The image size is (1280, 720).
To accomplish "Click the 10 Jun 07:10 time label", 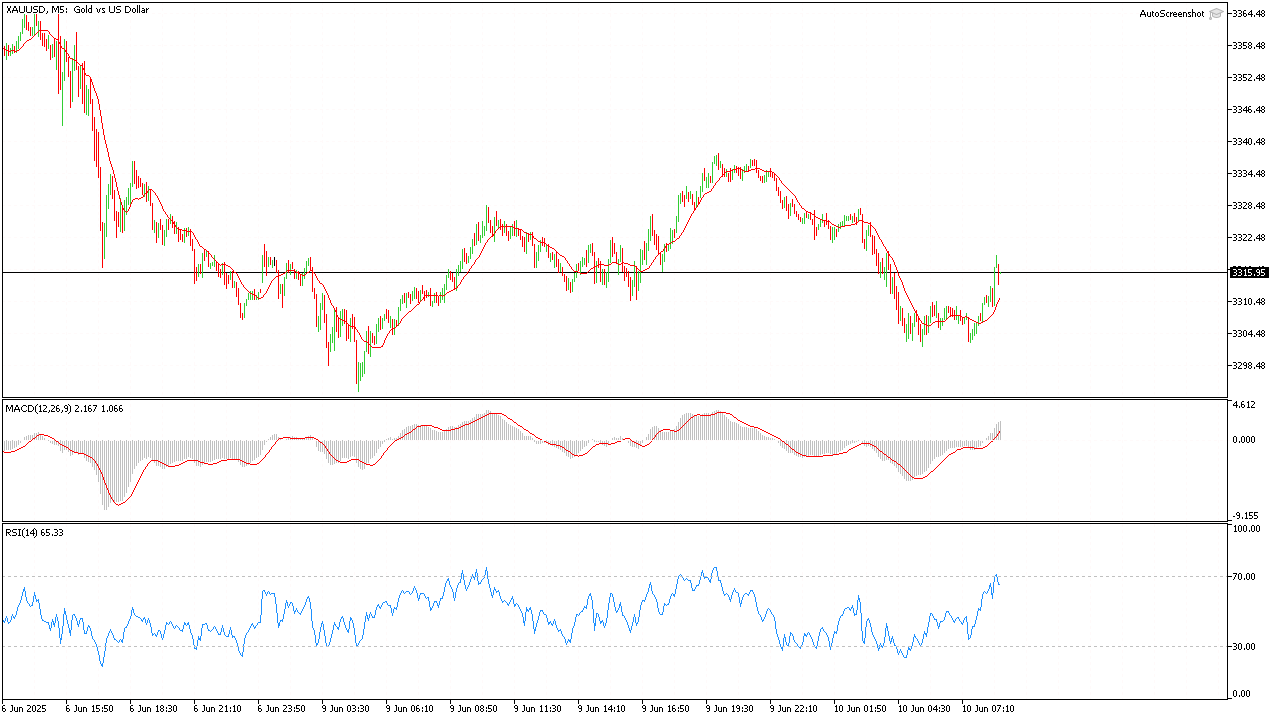I will coord(986,708).
